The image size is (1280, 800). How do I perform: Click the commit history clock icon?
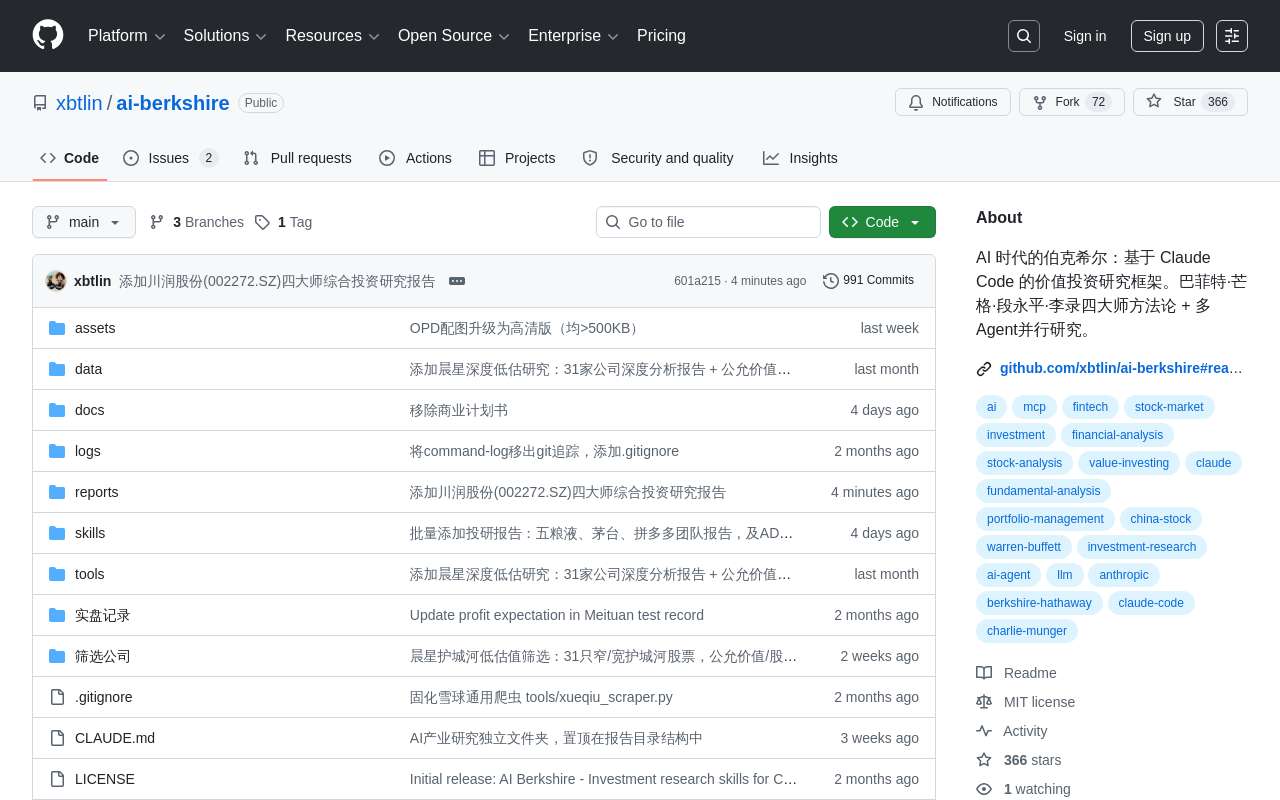(x=831, y=281)
